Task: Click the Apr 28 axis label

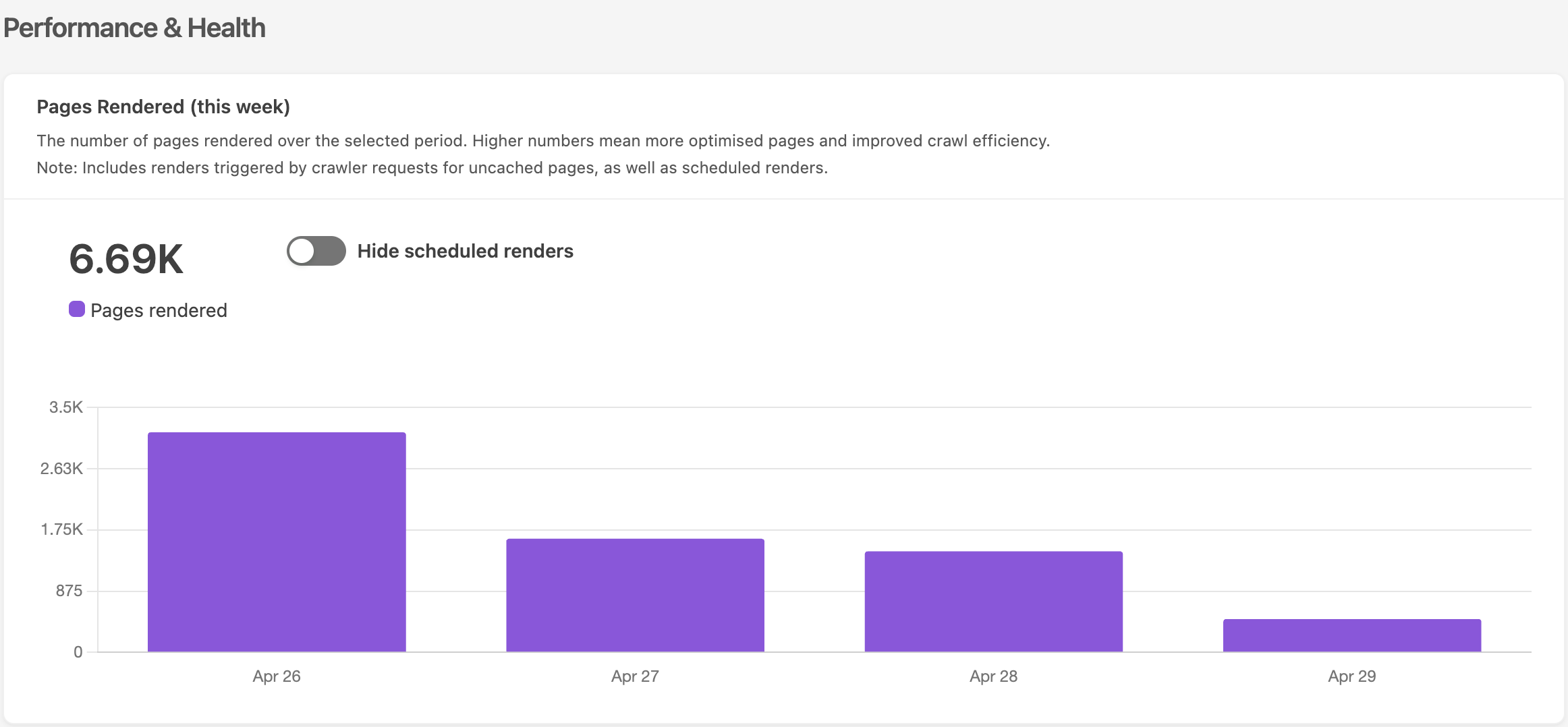Action: coord(993,676)
